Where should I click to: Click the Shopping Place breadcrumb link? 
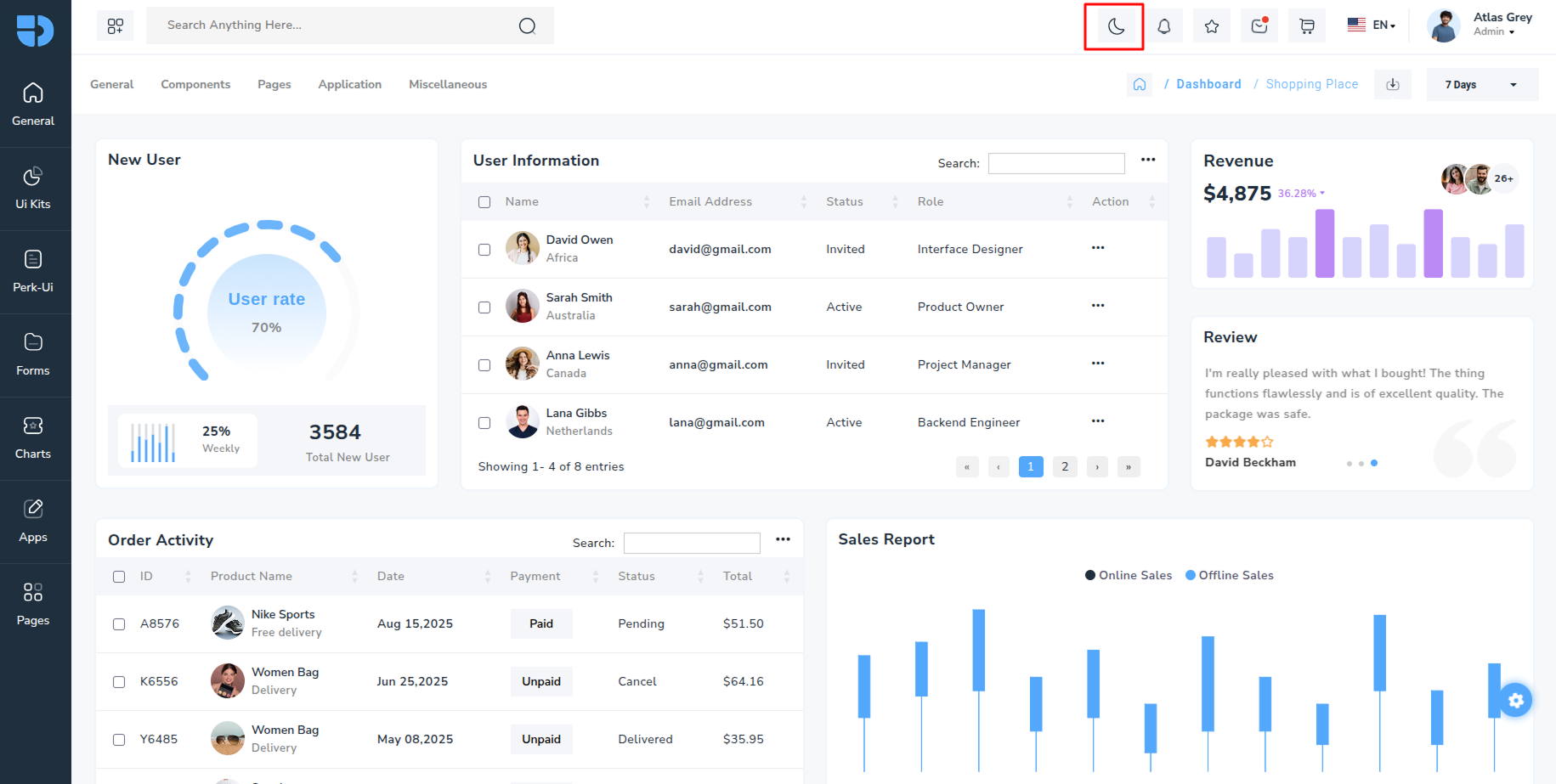pyautogui.click(x=1312, y=84)
